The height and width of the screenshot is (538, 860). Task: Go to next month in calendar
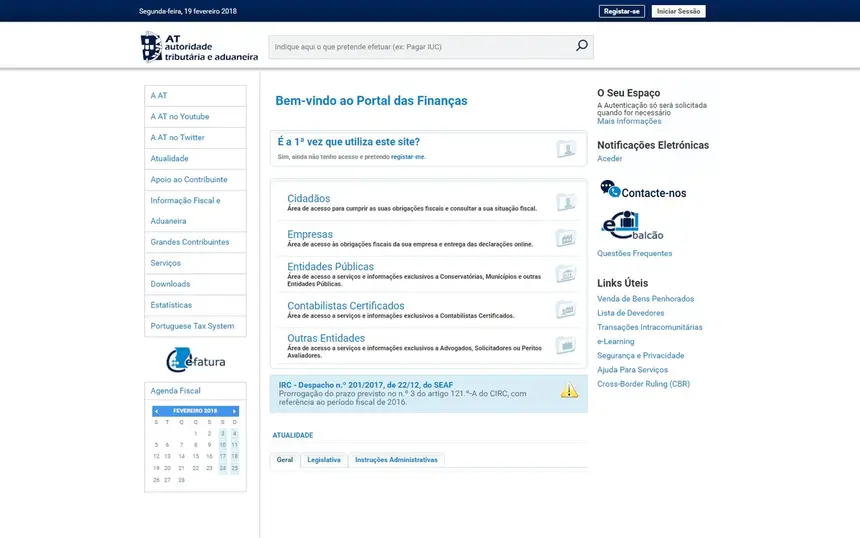click(x=234, y=411)
